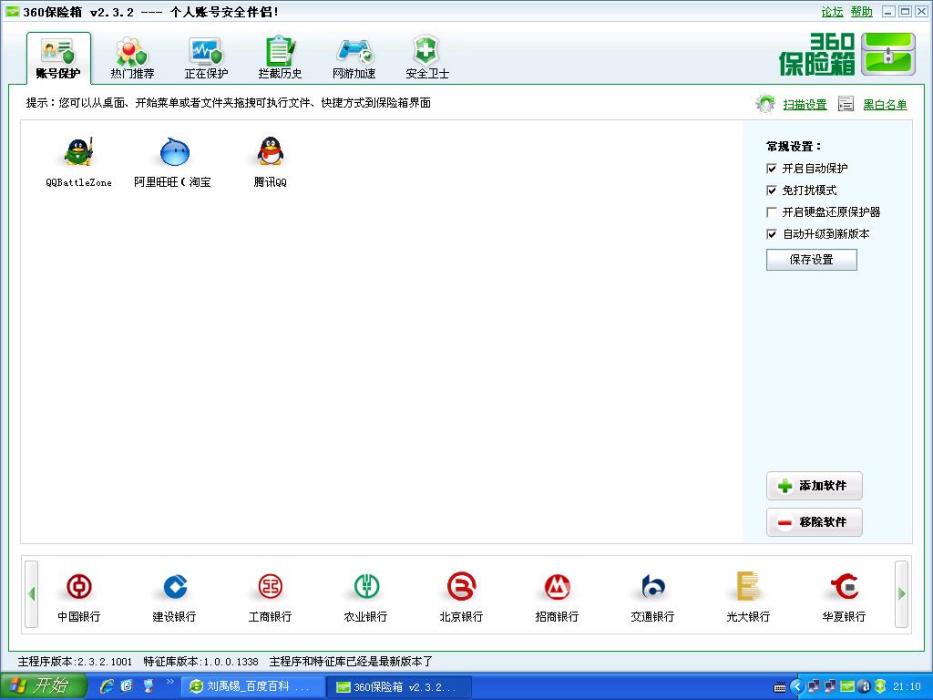Click the 特征库版本:1.0.0.1338 status text
Image resolution: width=933 pixels, height=700 pixels.
[201, 661]
